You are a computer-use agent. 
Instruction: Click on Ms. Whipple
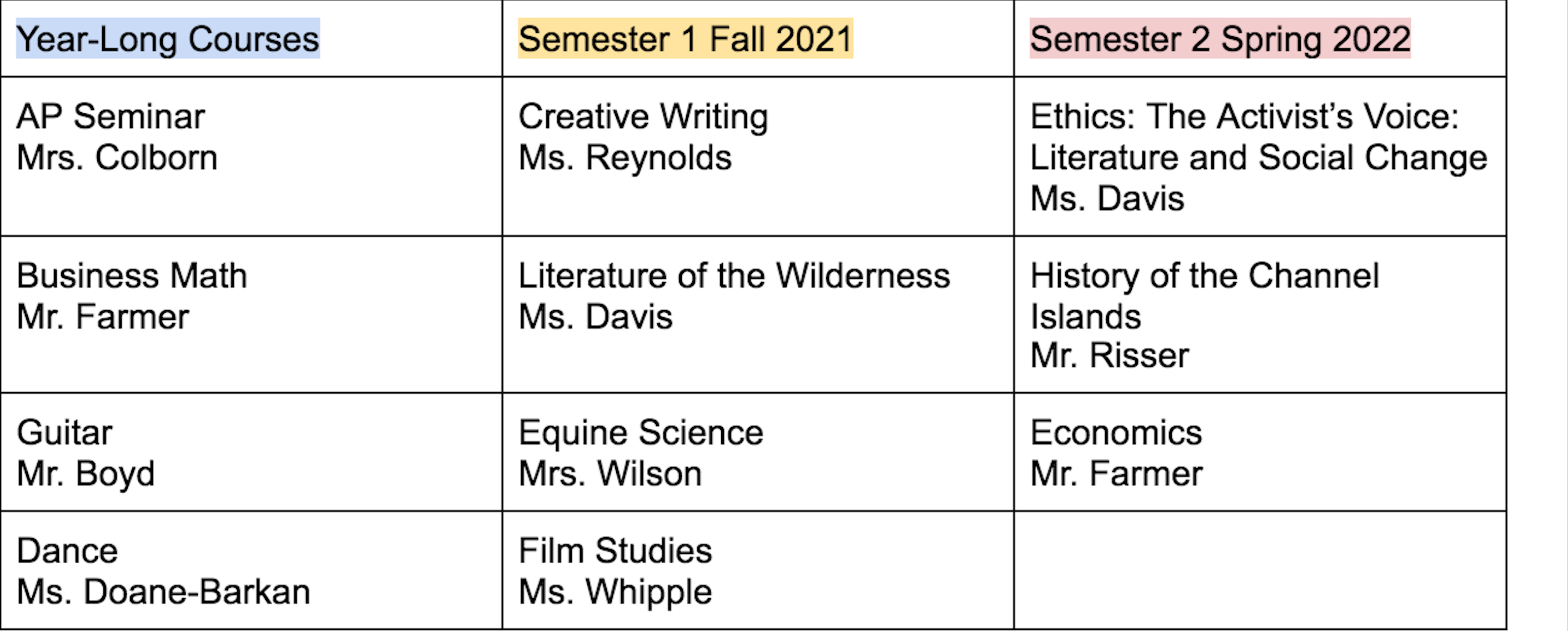615,592
